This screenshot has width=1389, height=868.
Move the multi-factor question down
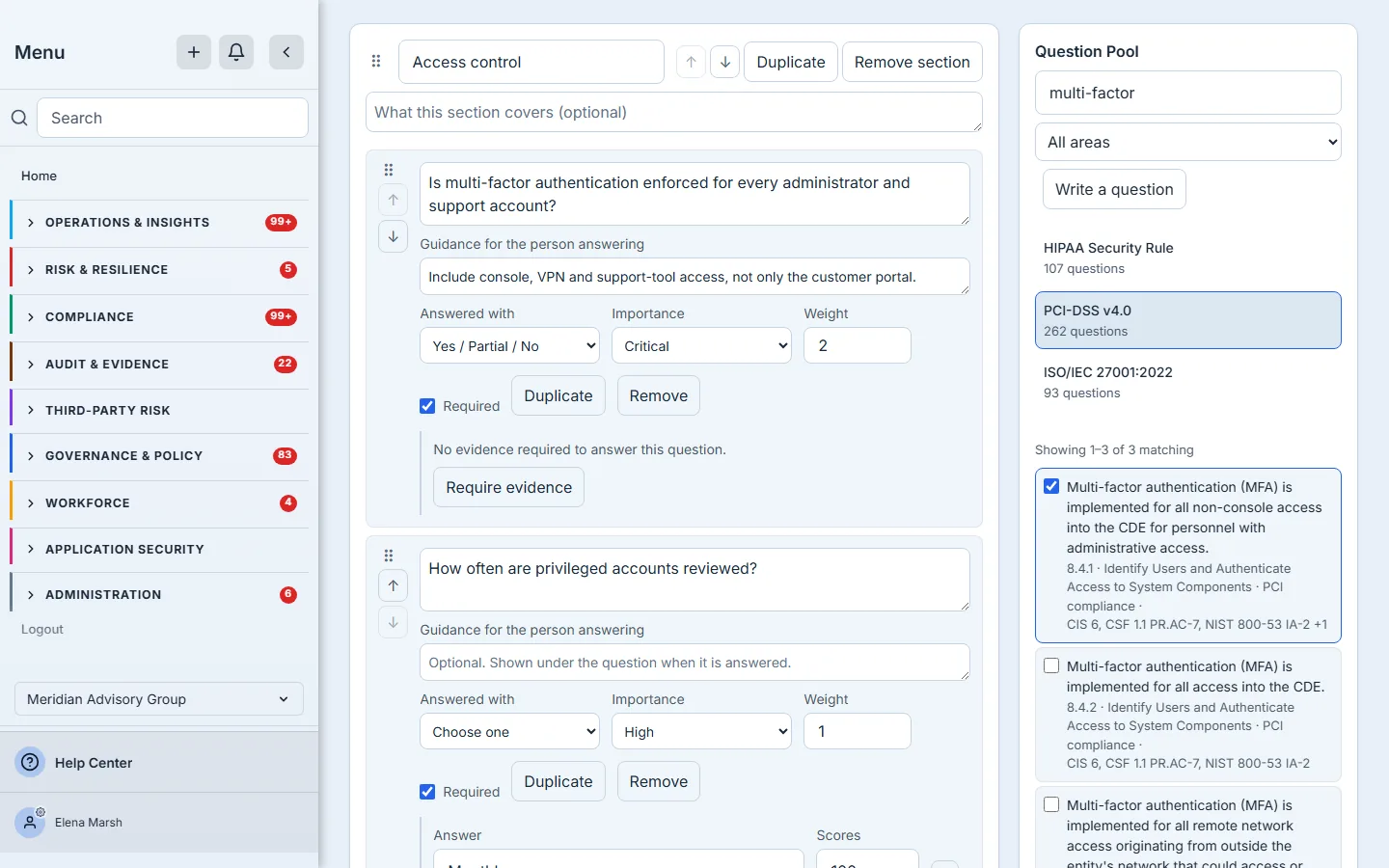[394, 236]
